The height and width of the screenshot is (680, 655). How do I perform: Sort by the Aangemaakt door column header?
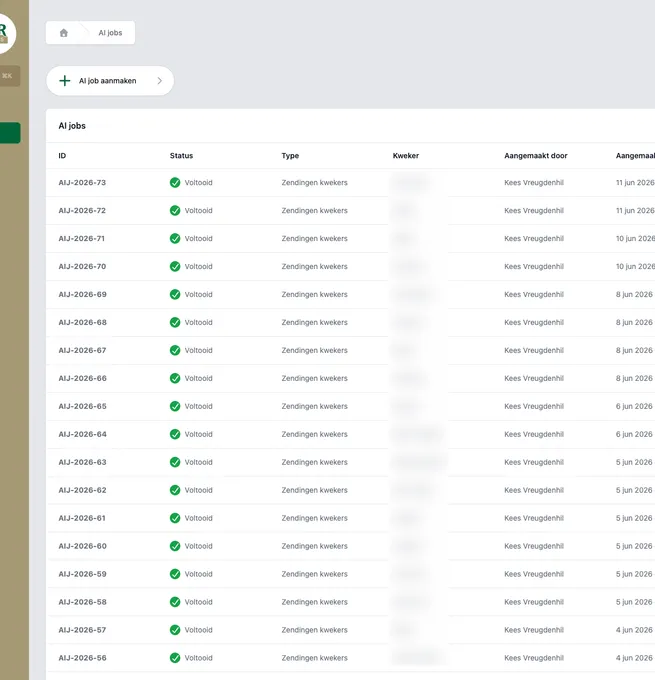(536, 156)
